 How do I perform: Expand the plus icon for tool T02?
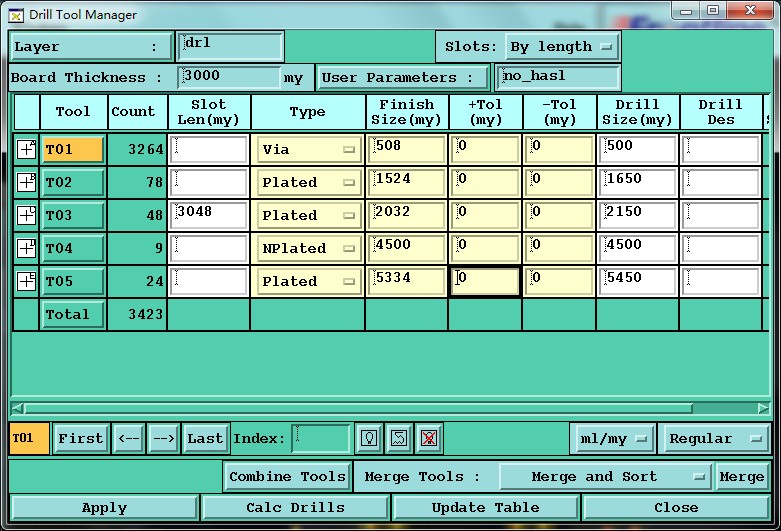point(26,182)
